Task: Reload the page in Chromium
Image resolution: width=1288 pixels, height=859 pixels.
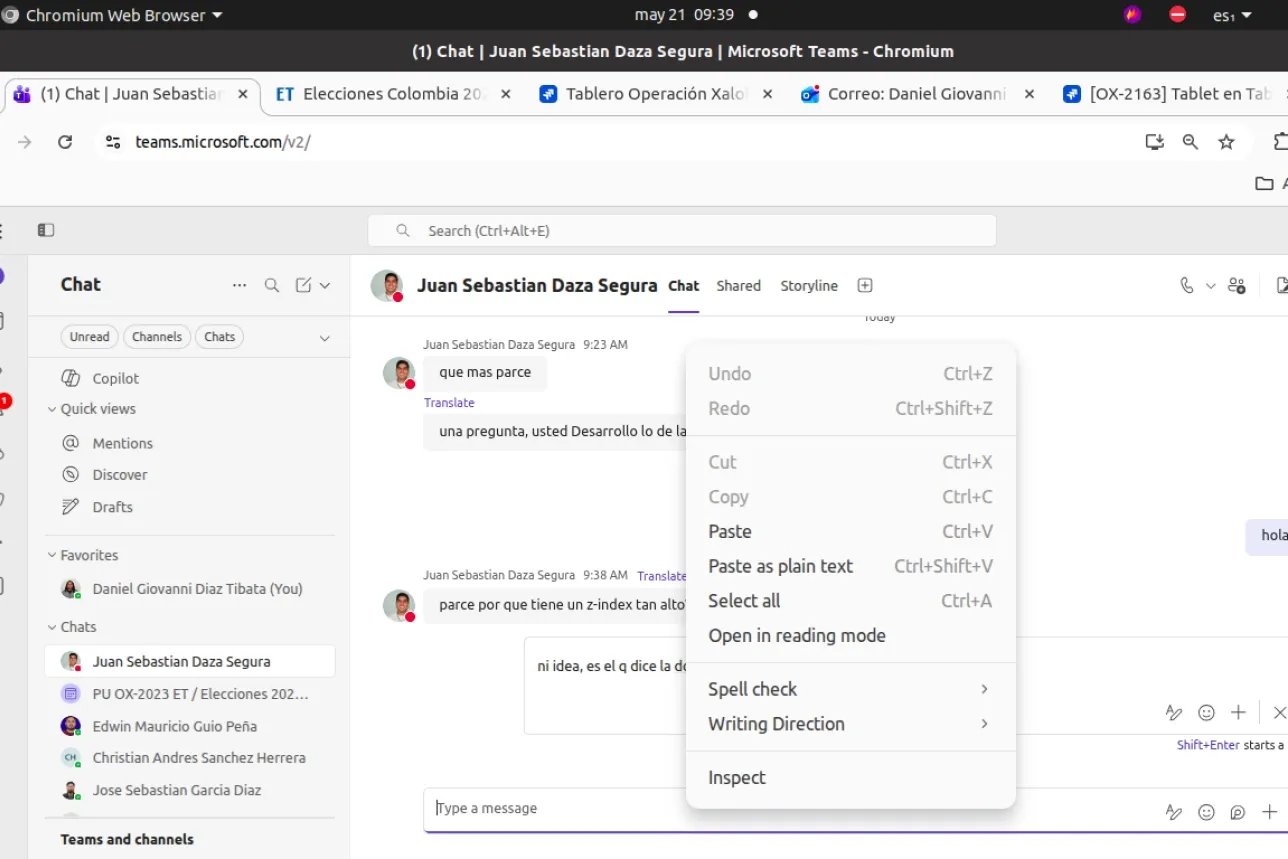Action: [65, 142]
